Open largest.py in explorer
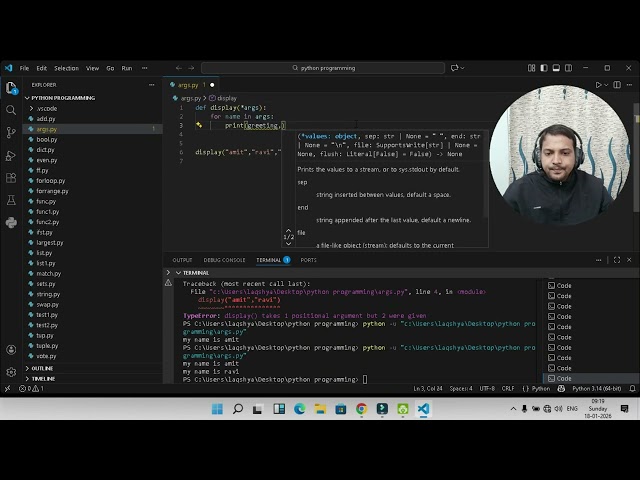The height and width of the screenshot is (480, 640). click(x=50, y=242)
